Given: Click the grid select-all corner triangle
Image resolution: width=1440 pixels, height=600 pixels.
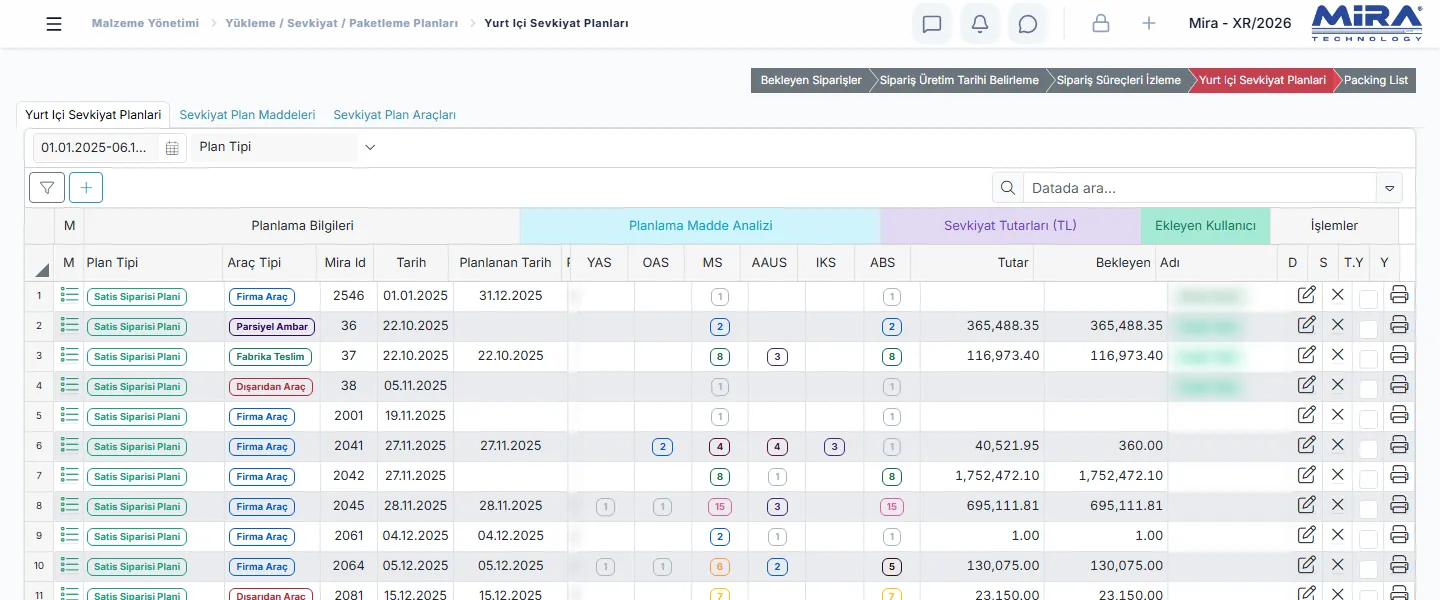Looking at the screenshot, I should pyautogui.click(x=42, y=269).
